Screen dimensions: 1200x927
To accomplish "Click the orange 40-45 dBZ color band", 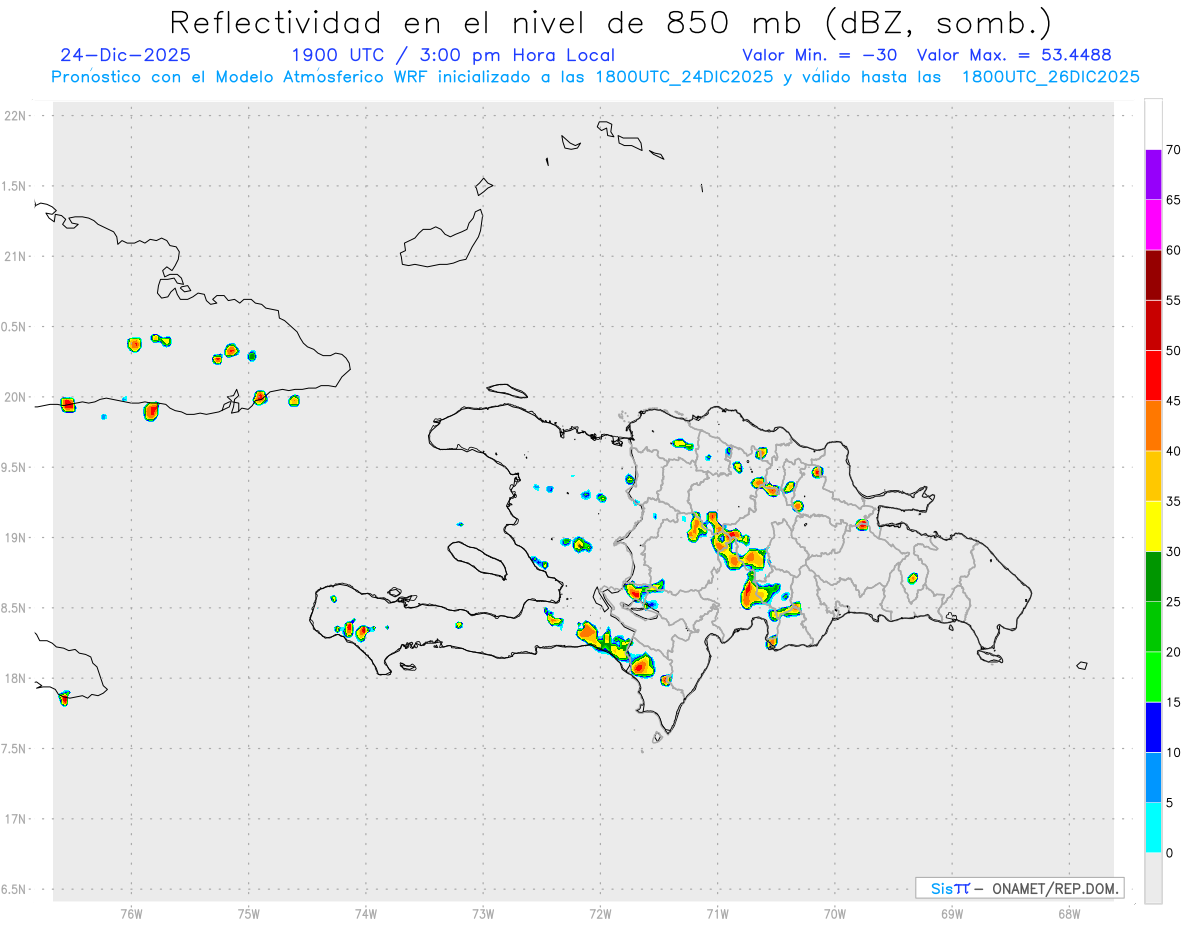I will [1153, 426].
